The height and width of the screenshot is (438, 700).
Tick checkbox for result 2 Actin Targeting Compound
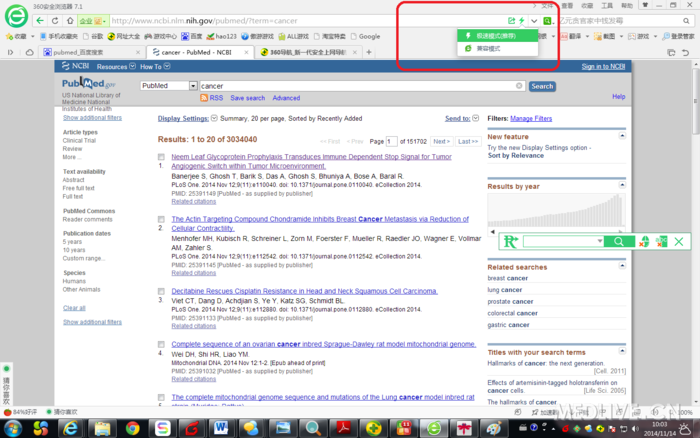(161, 219)
